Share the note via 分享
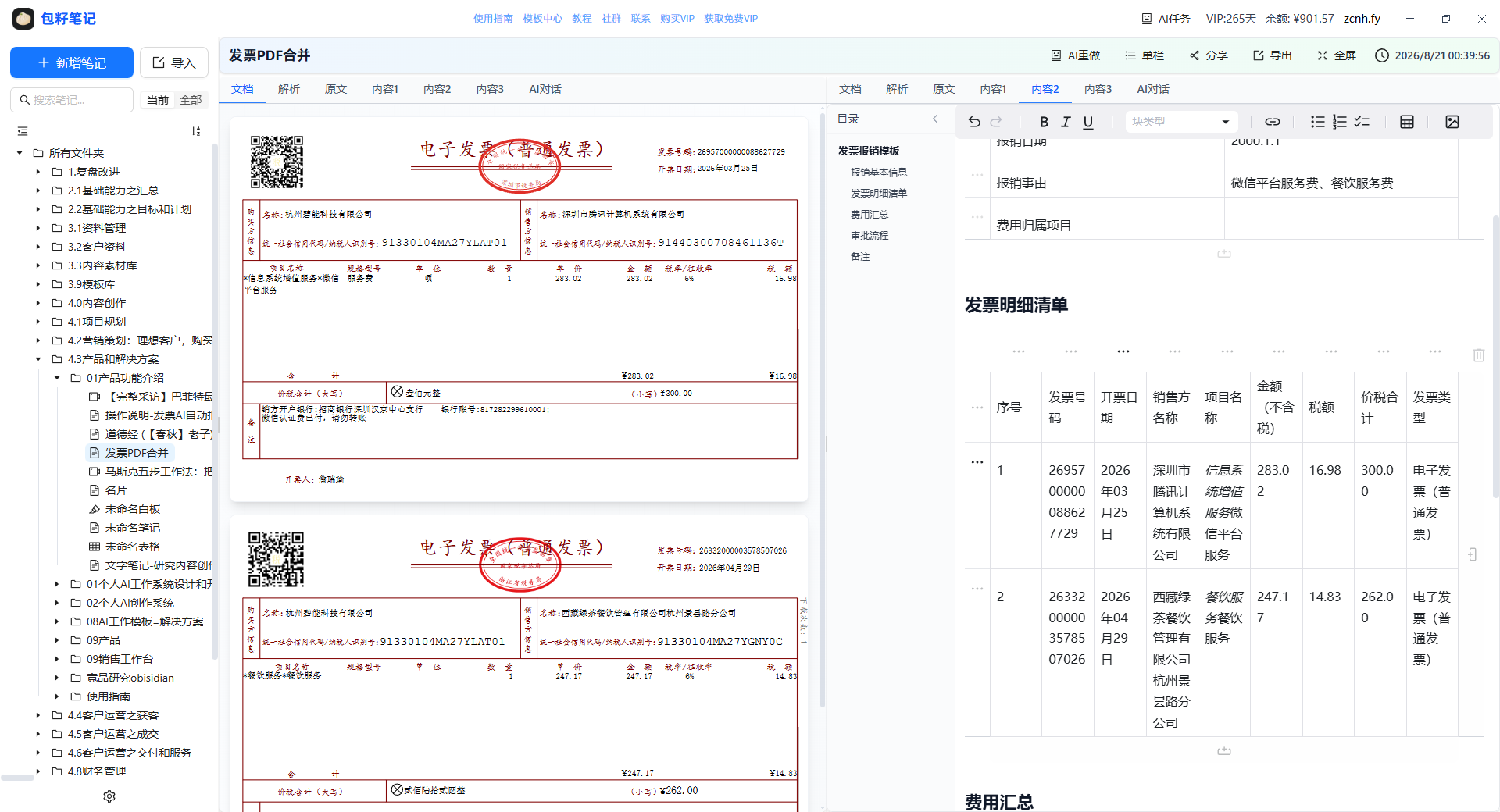The width and height of the screenshot is (1500, 812). point(1209,55)
